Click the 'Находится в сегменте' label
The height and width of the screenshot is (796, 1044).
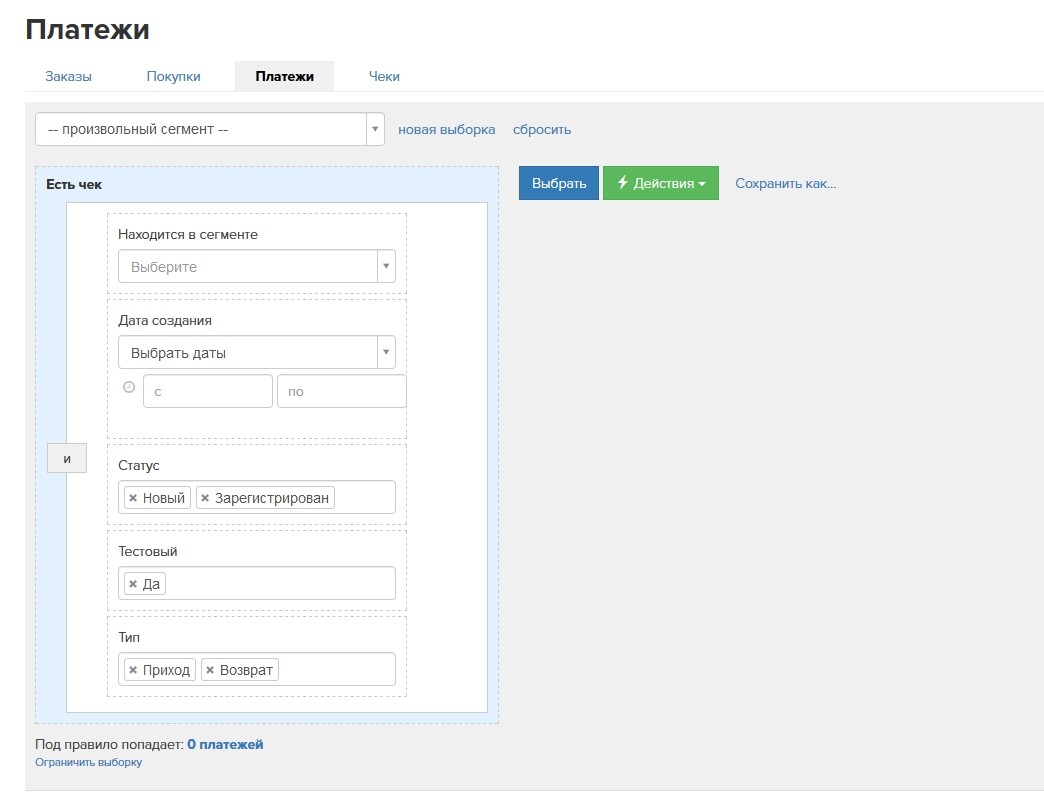coord(188,234)
